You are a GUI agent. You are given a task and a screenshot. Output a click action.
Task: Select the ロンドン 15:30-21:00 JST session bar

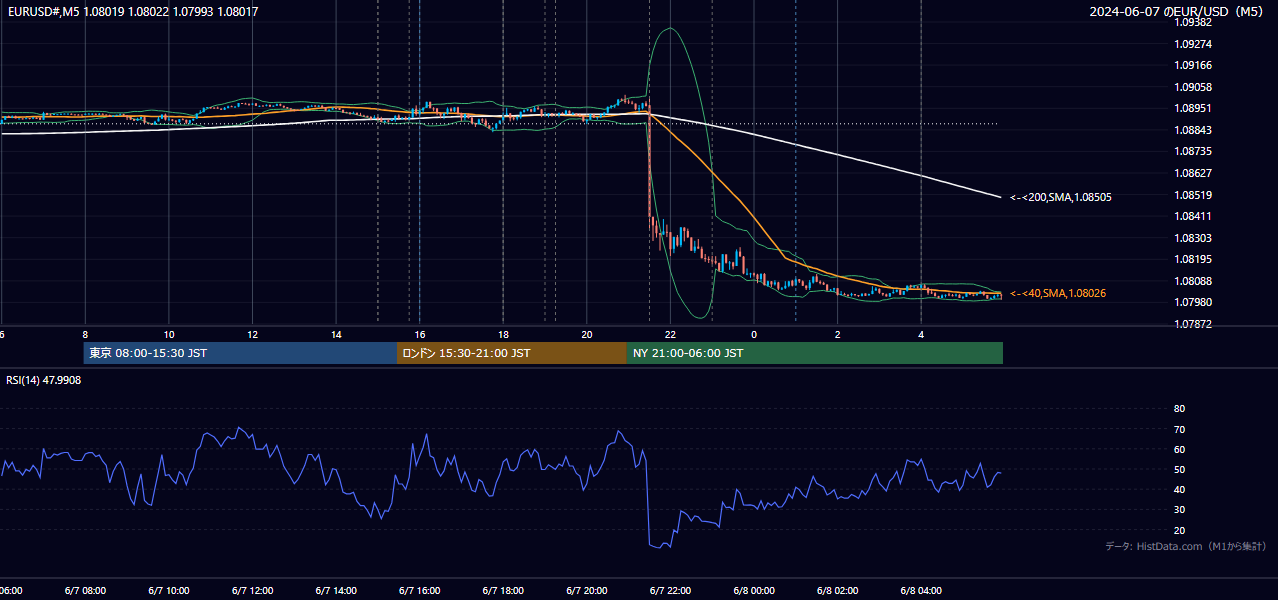click(x=512, y=353)
